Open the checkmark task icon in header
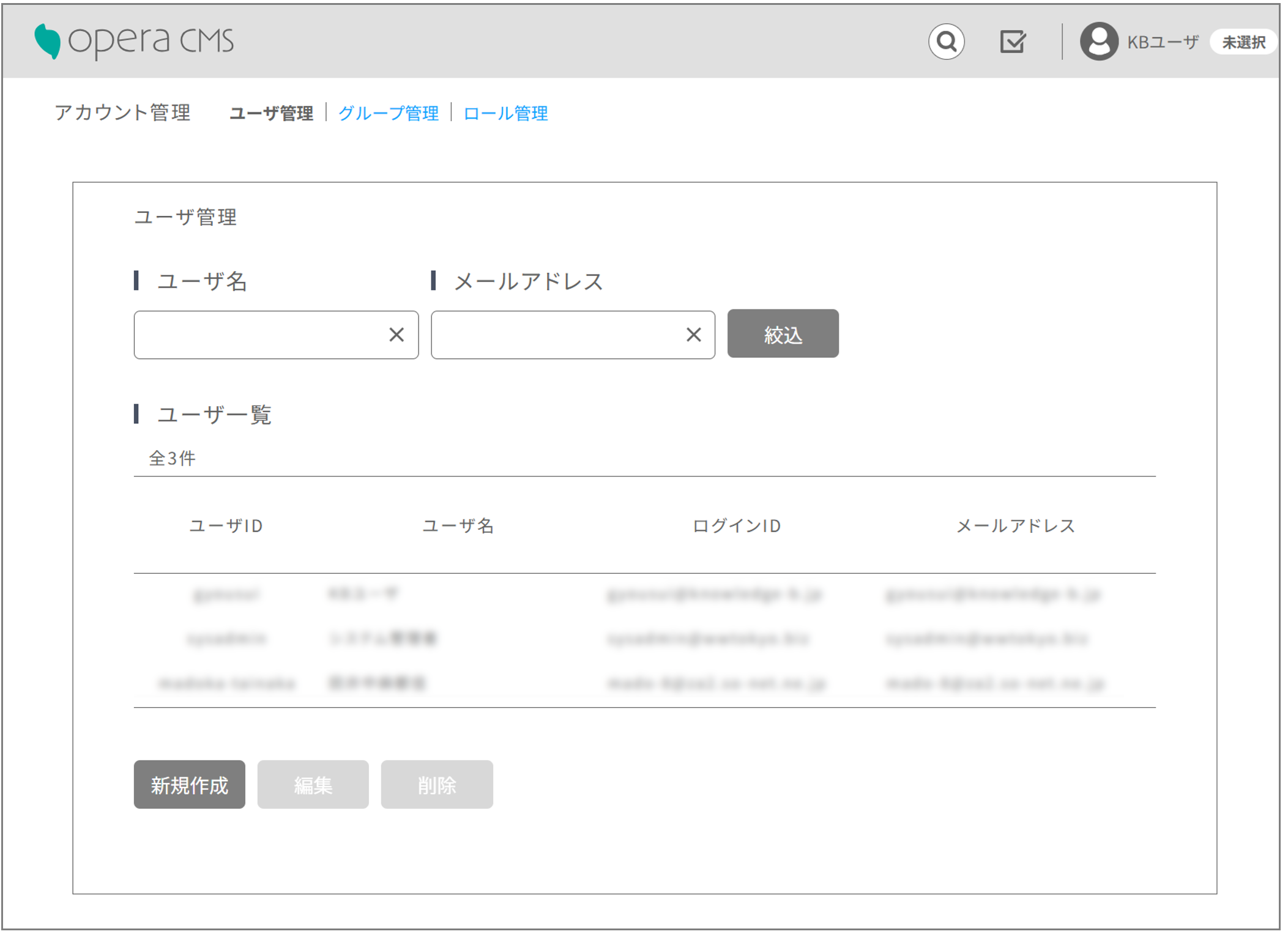 pos(1012,42)
